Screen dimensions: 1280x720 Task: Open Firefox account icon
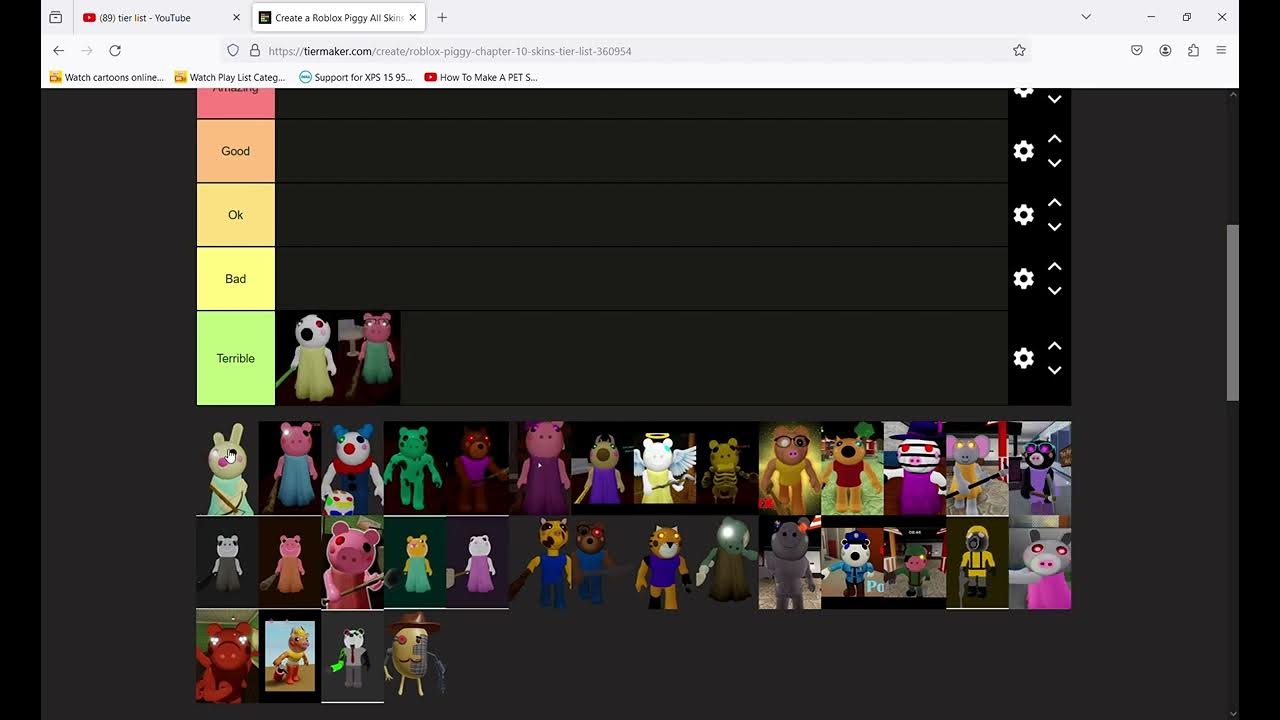click(x=1165, y=50)
